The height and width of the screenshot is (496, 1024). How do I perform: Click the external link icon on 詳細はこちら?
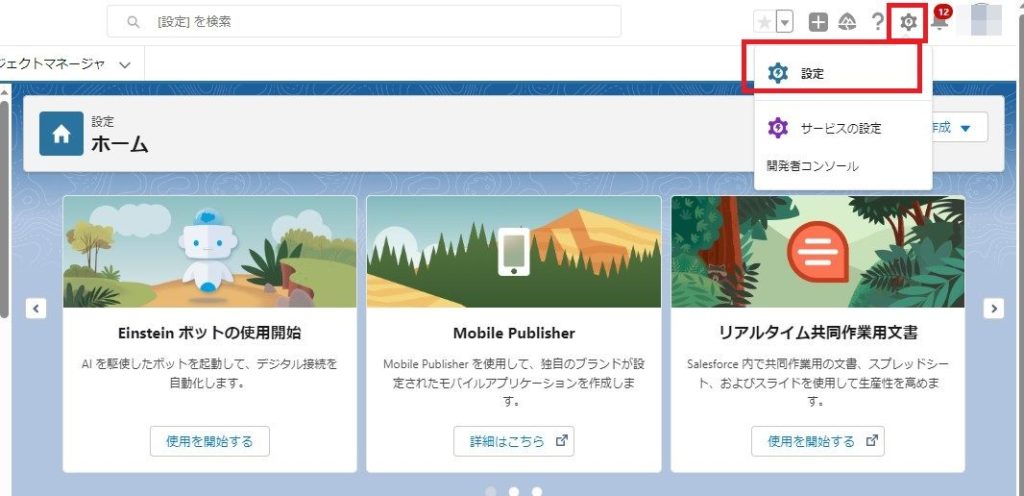click(561, 441)
